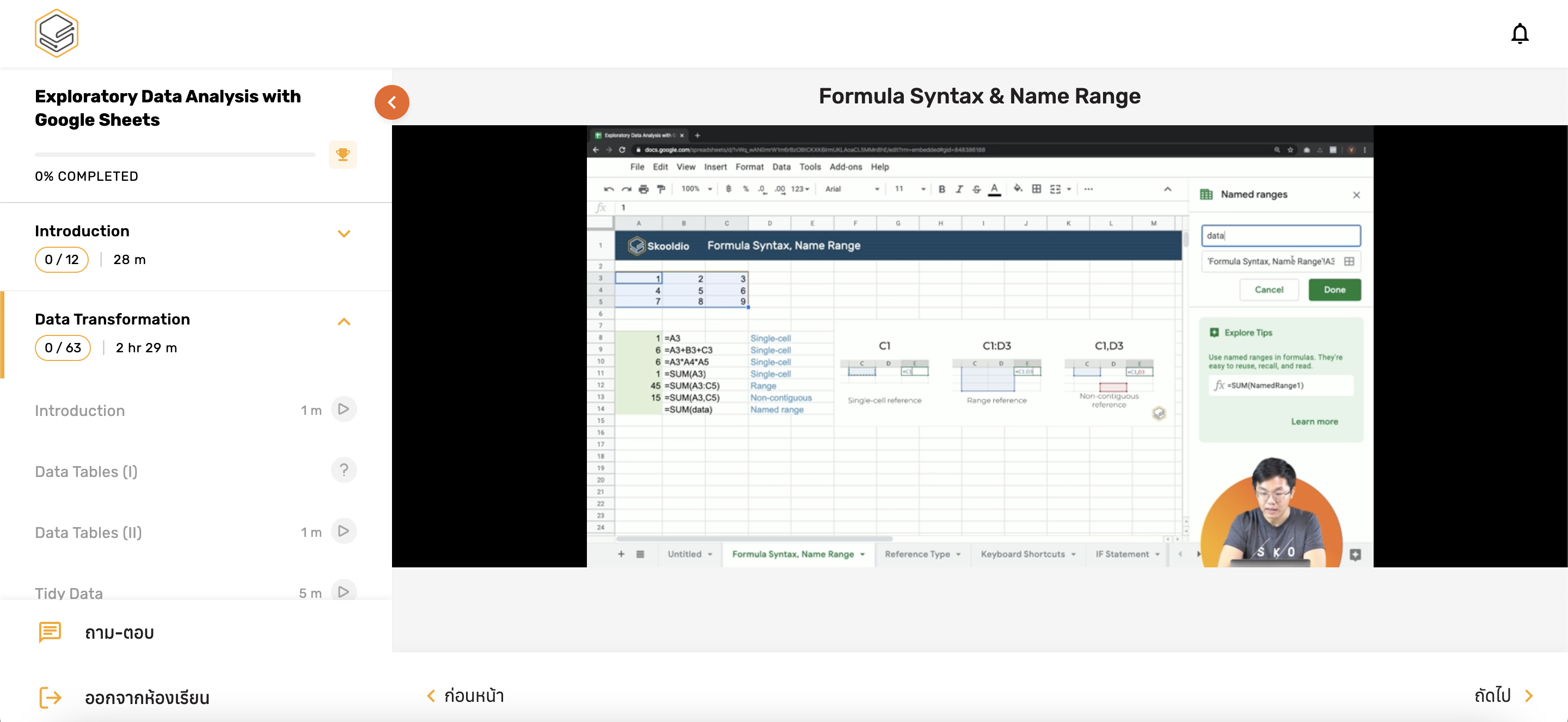
Task: Open the Data Tables (I) quiz icon
Action: point(344,470)
